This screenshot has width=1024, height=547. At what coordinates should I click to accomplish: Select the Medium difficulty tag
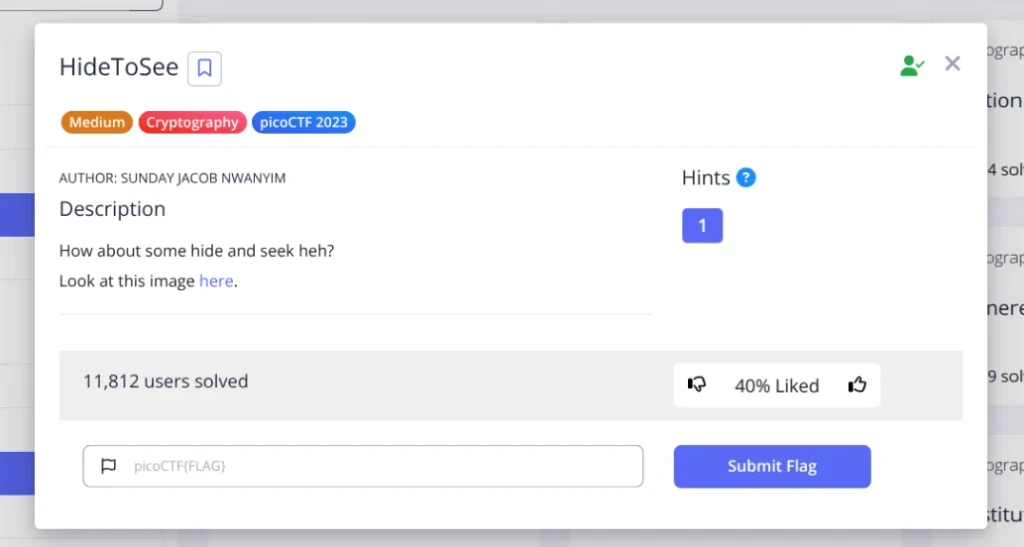click(x=97, y=122)
